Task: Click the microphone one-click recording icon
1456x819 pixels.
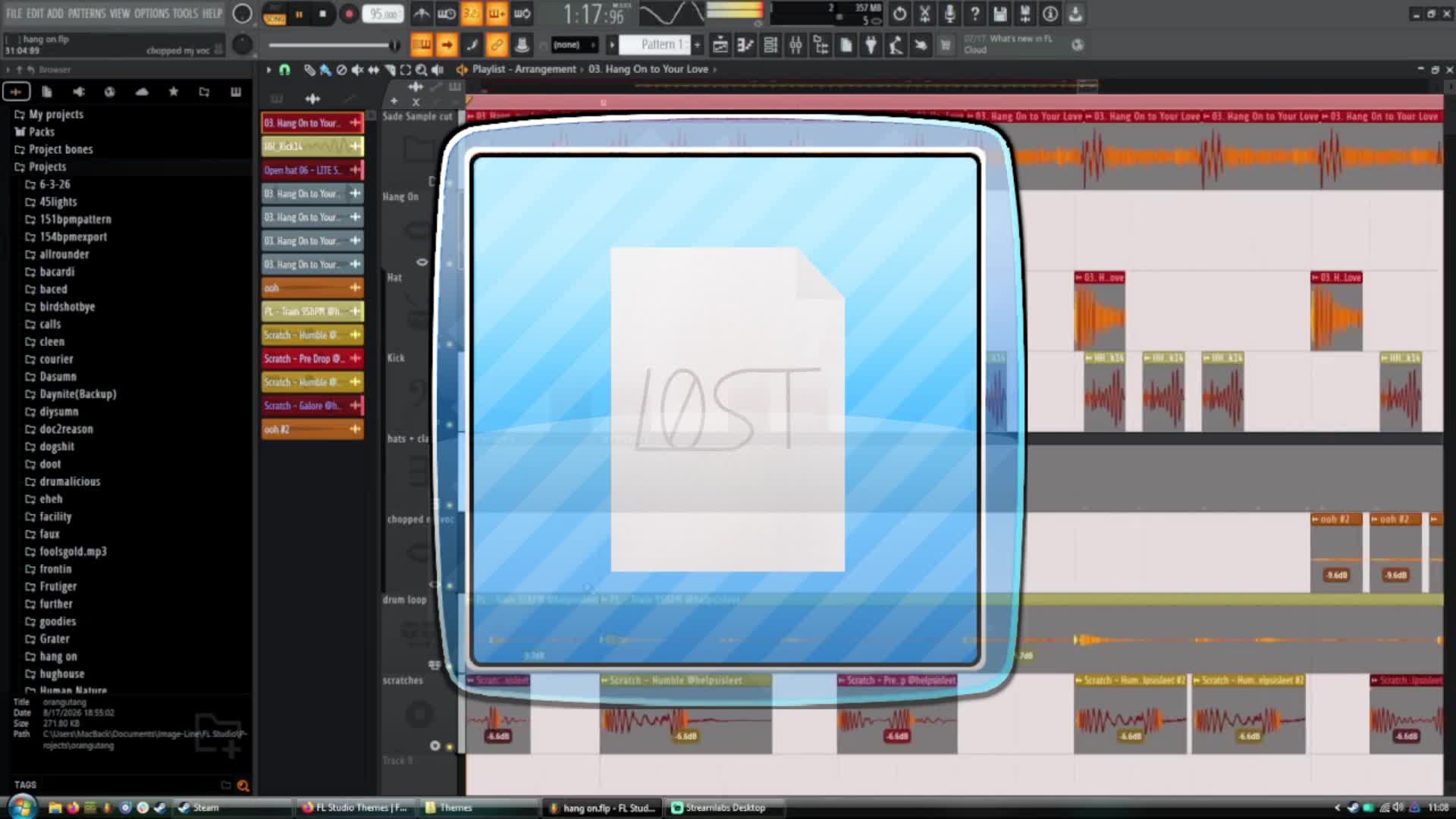Action: pos(949,14)
